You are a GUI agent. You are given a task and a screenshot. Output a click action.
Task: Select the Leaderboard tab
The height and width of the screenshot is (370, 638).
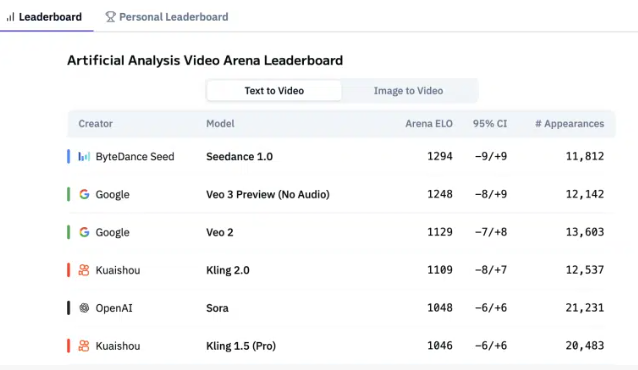click(x=44, y=17)
